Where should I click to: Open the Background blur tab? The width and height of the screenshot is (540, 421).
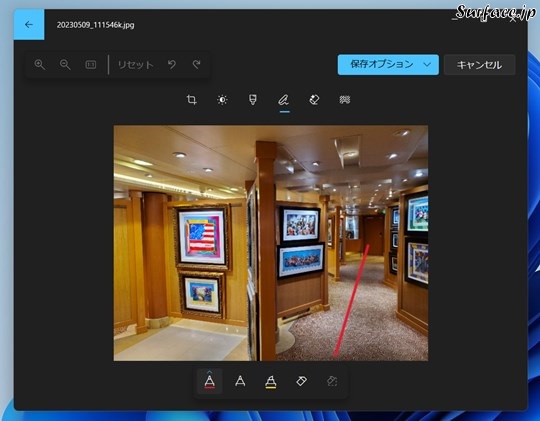click(345, 100)
